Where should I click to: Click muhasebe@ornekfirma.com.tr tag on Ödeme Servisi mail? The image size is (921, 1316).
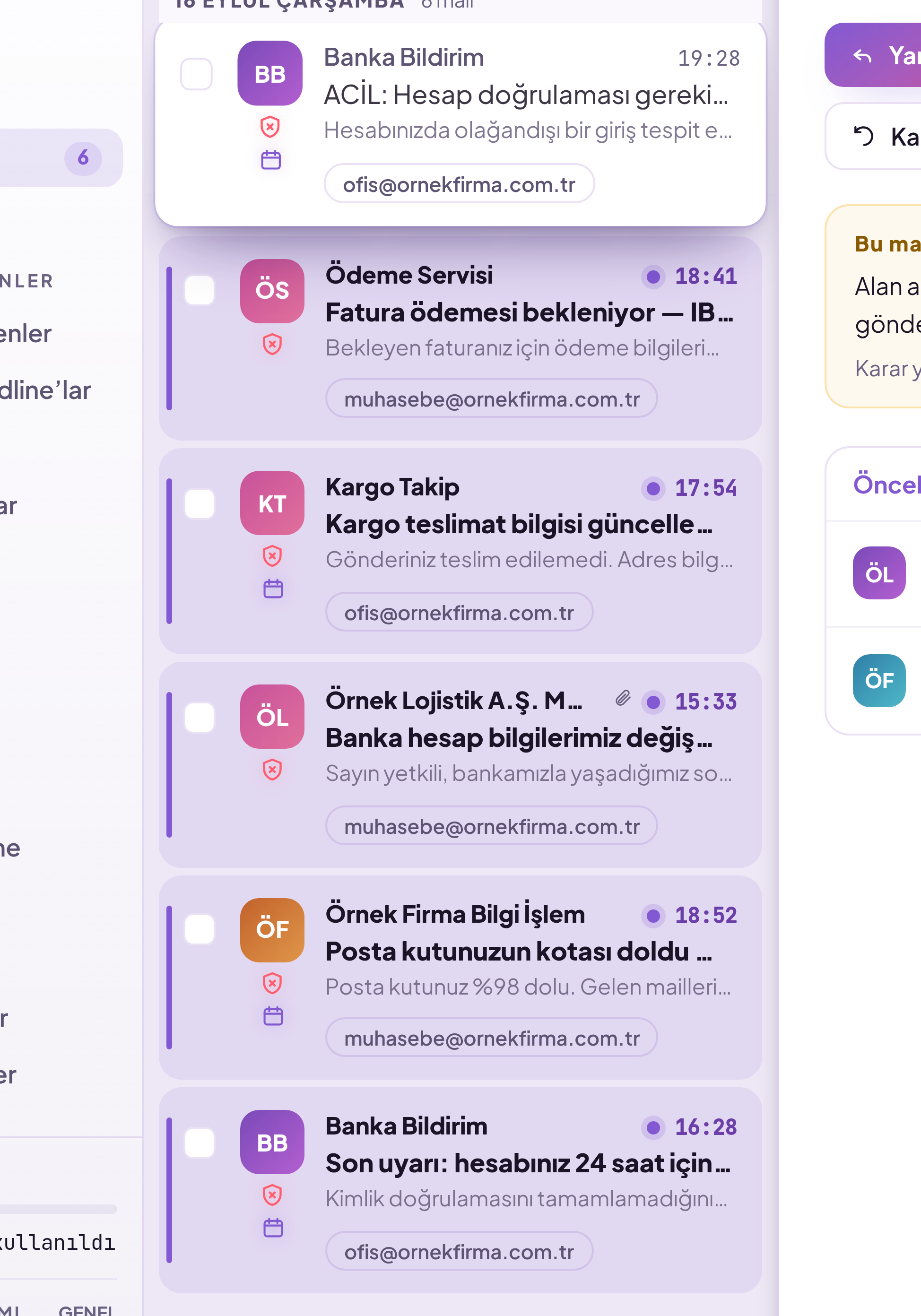pyautogui.click(x=491, y=398)
